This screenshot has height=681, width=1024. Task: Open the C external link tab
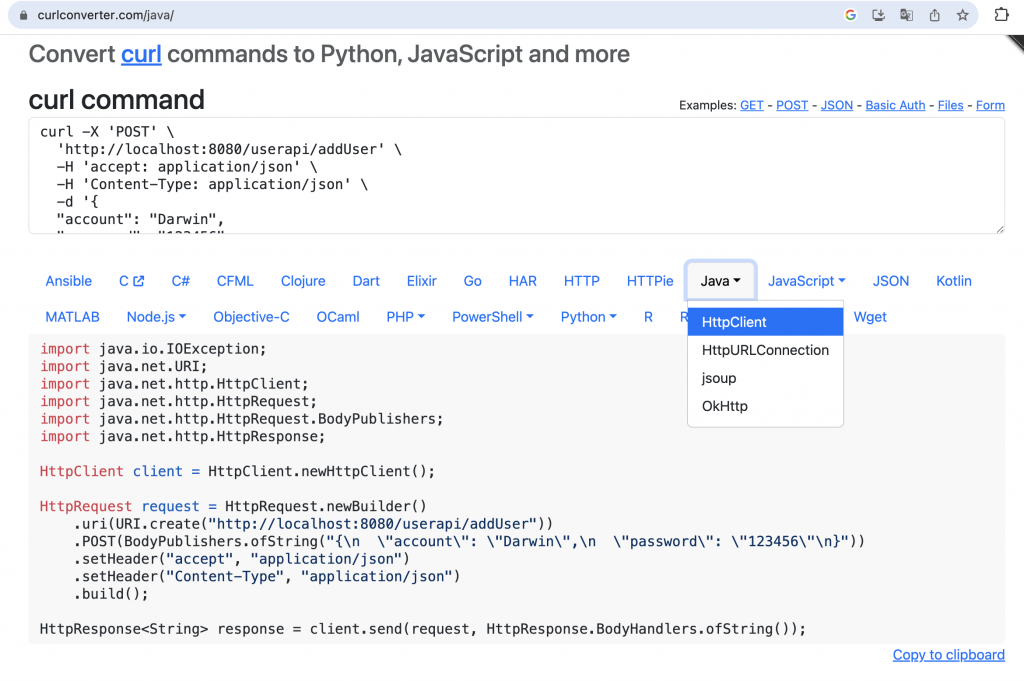click(x=131, y=281)
